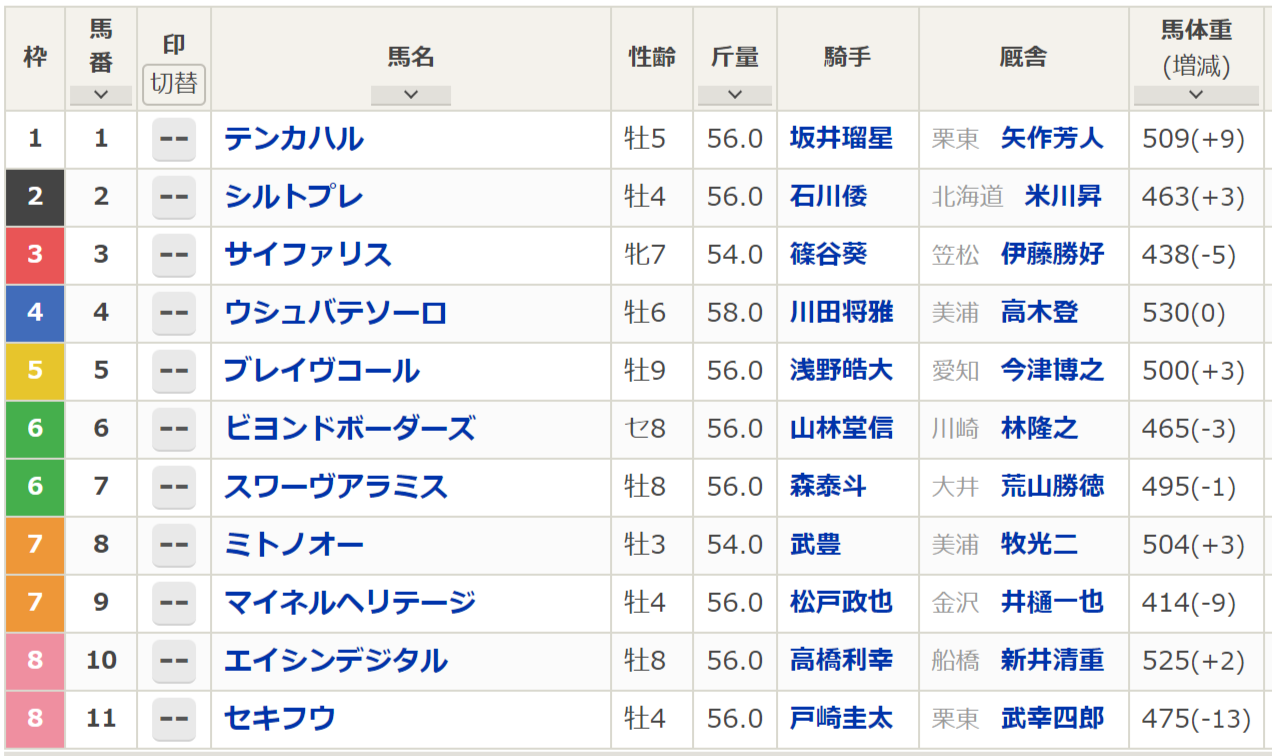Open the 馬名 sort dropdown
The width and height of the screenshot is (1272, 756).
click(x=410, y=95)
